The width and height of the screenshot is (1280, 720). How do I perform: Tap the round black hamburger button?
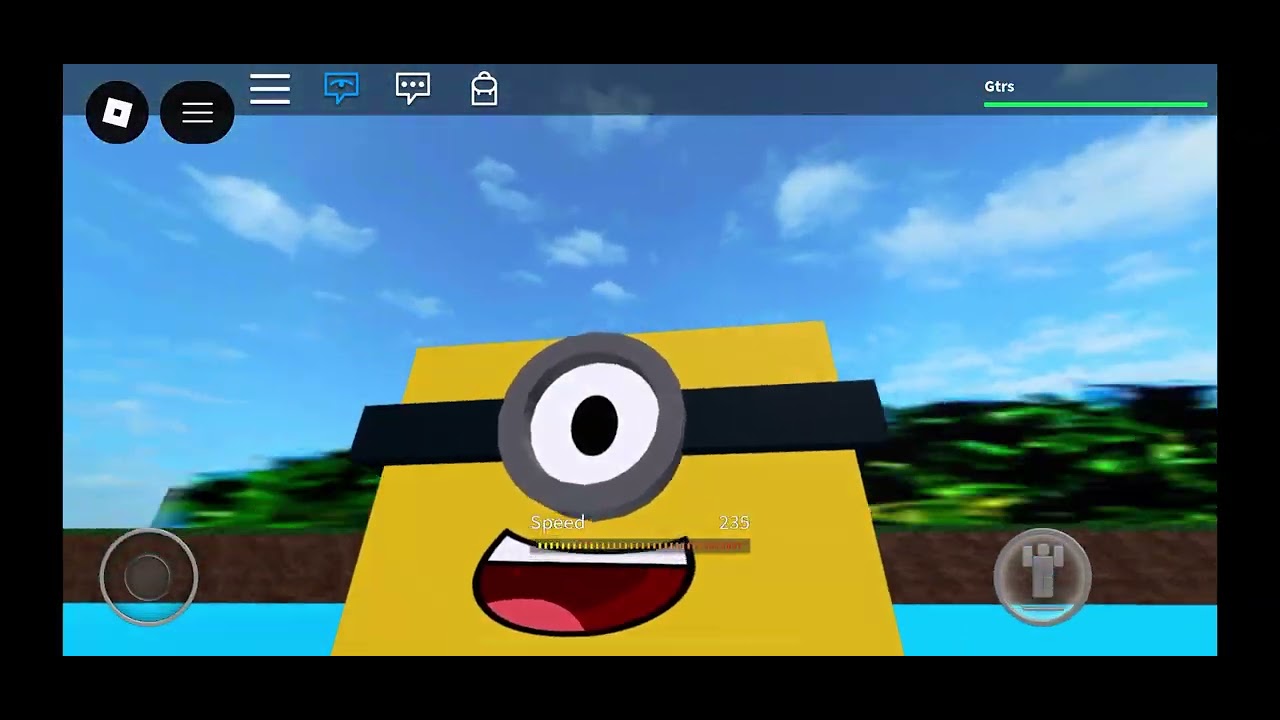(x=197, y=112)
